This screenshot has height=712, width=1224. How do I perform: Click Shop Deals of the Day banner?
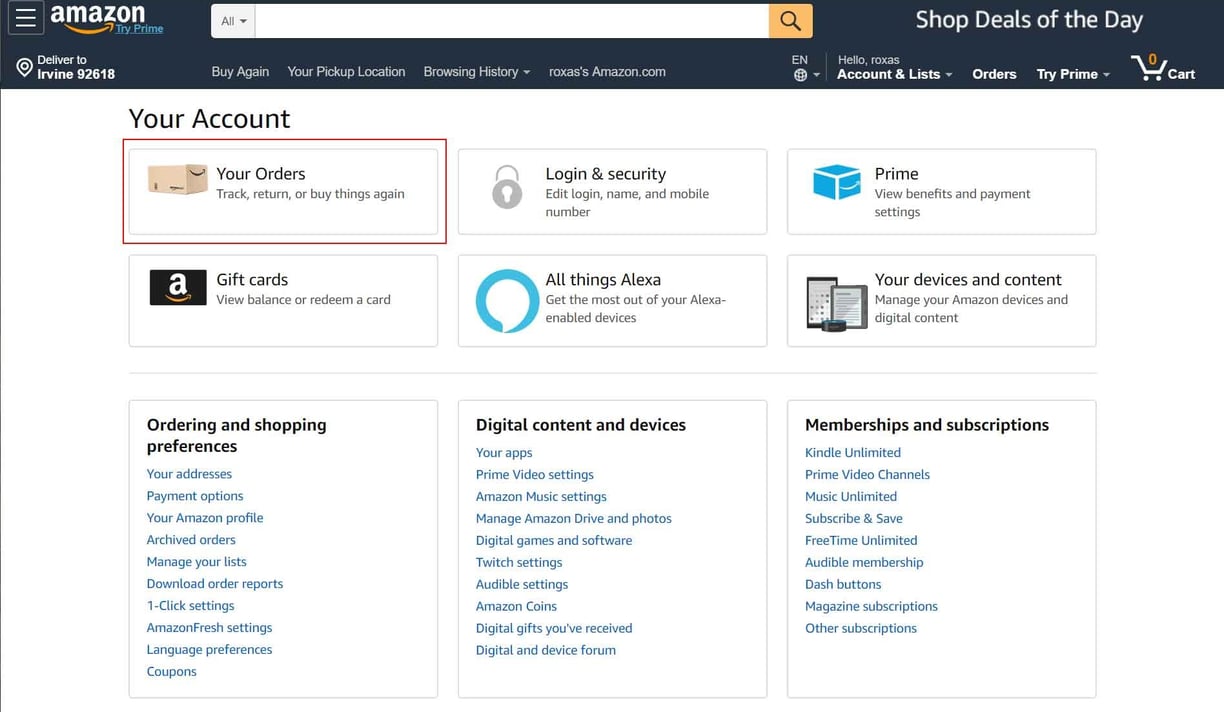tap(1029, 20)
